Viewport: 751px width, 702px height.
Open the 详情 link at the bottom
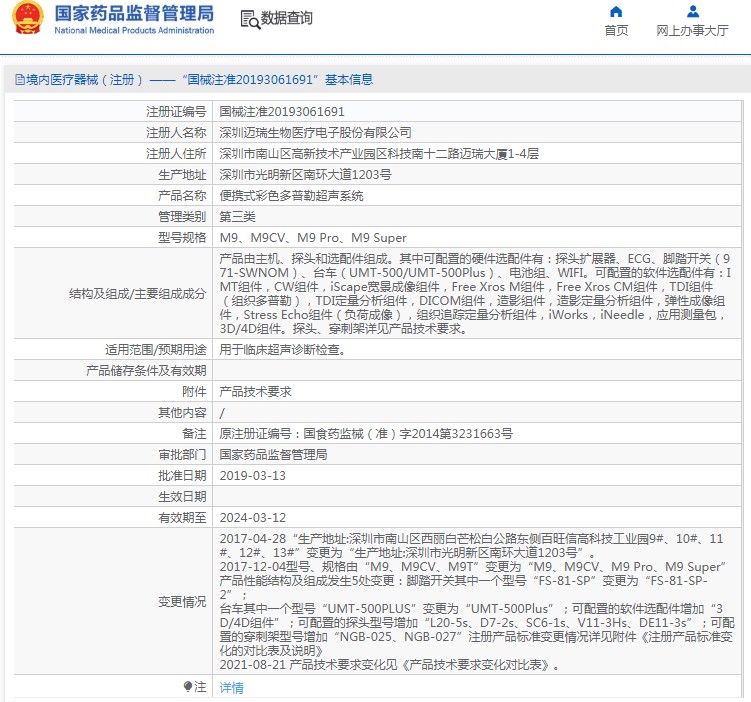click(x=231, y=688)
